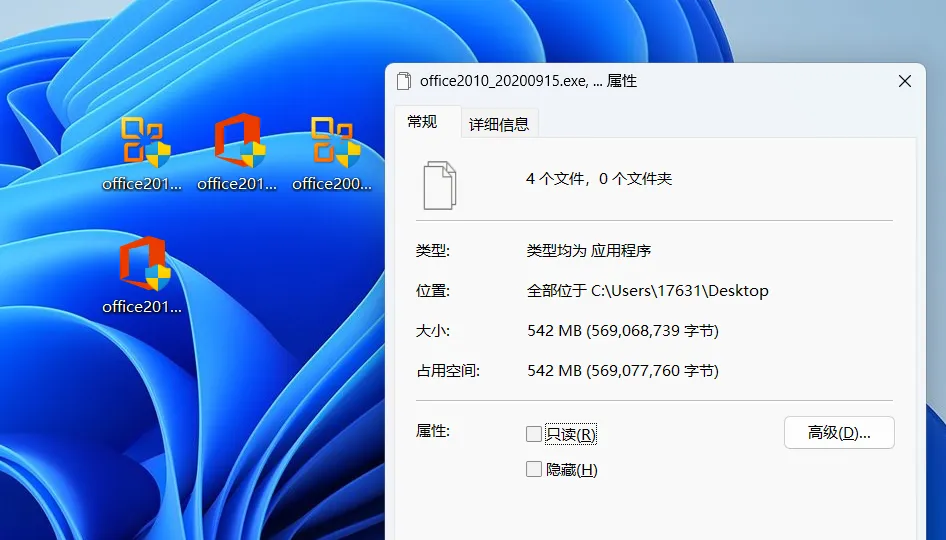Open the 高级(D)... advanced attributes button
Viewport: 946px width, 540px height.
click(x=839, y=433)
